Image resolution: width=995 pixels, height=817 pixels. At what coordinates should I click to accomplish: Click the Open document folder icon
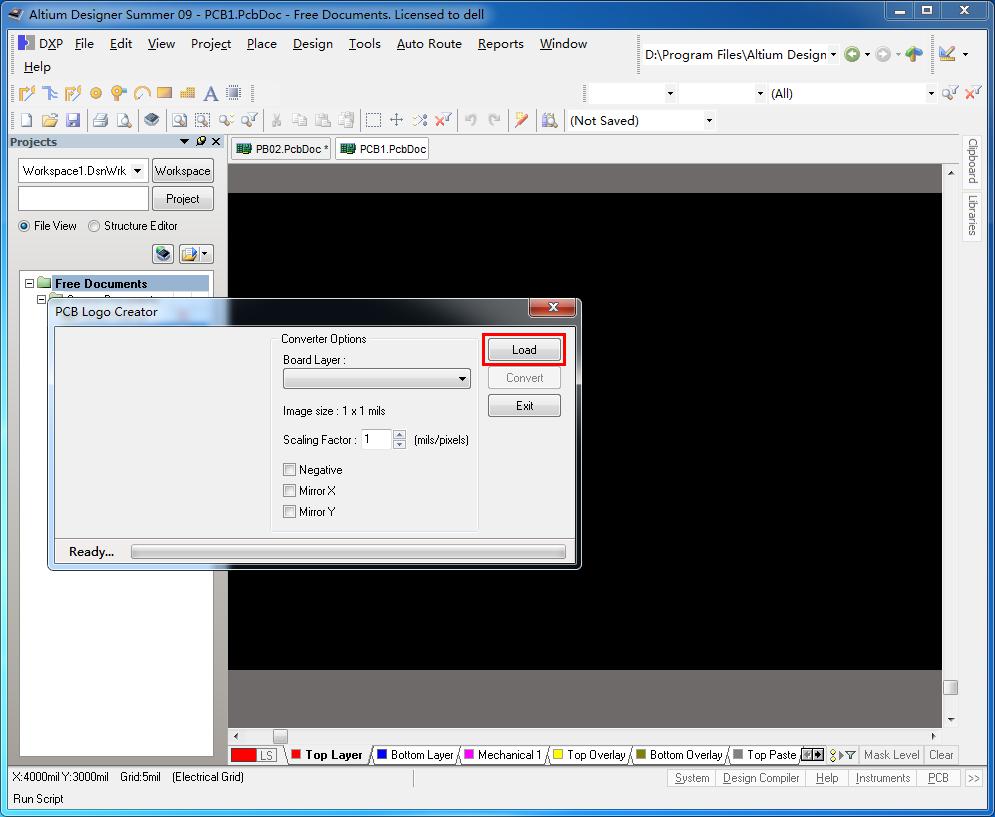49,120
